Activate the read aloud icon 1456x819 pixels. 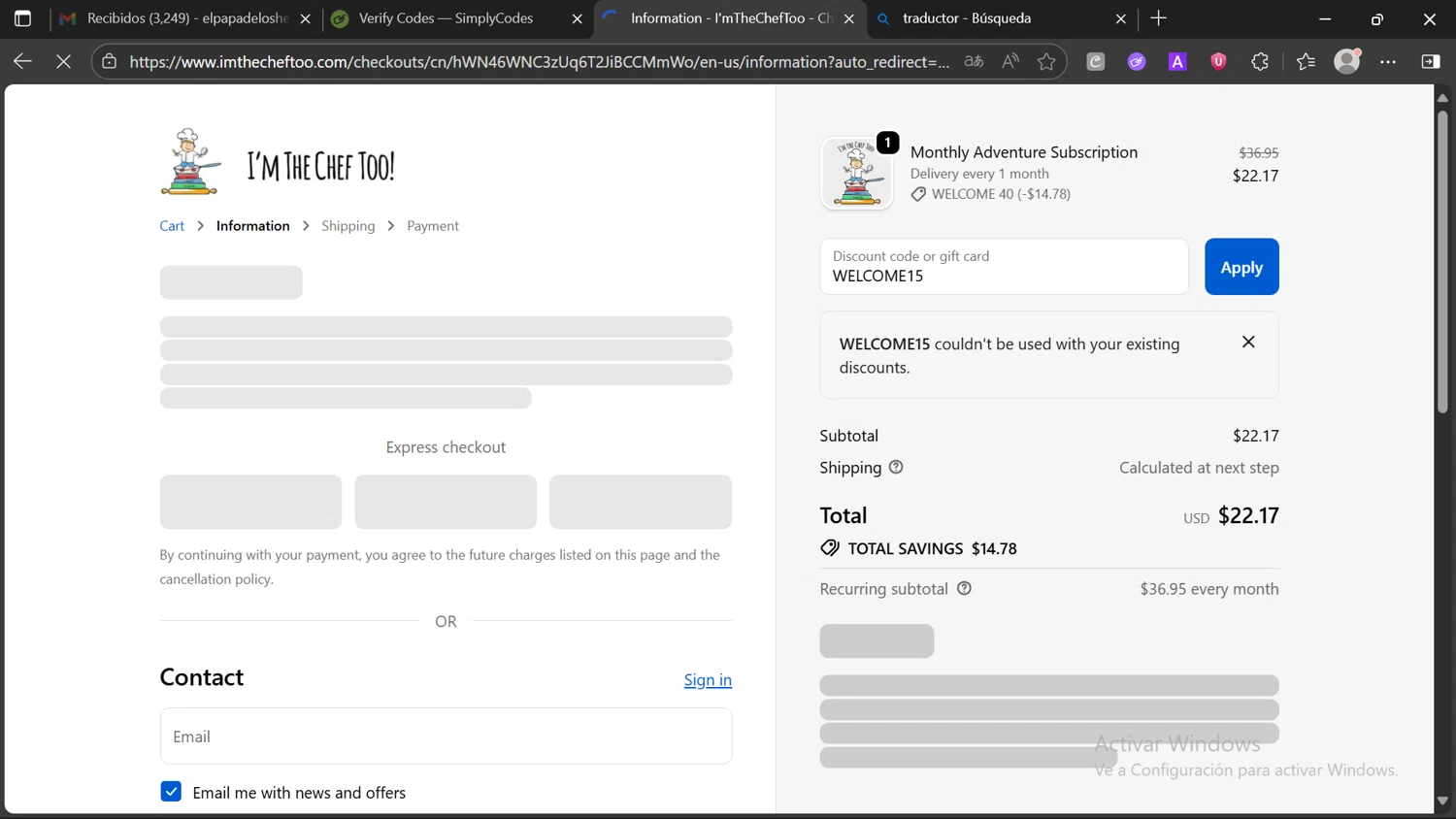pyautogui.click(x=1010, y=61)
